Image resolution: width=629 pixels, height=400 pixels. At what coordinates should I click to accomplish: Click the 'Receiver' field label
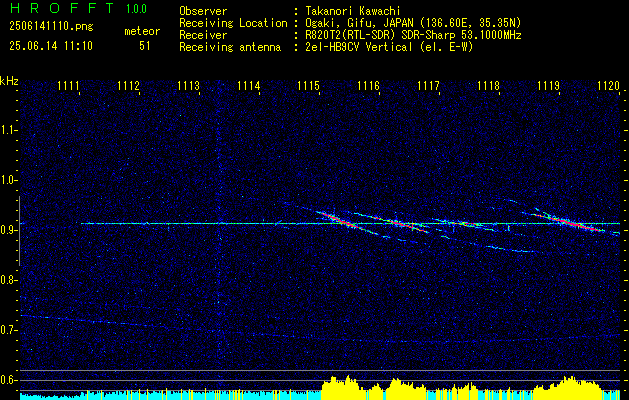pos(203,35)
